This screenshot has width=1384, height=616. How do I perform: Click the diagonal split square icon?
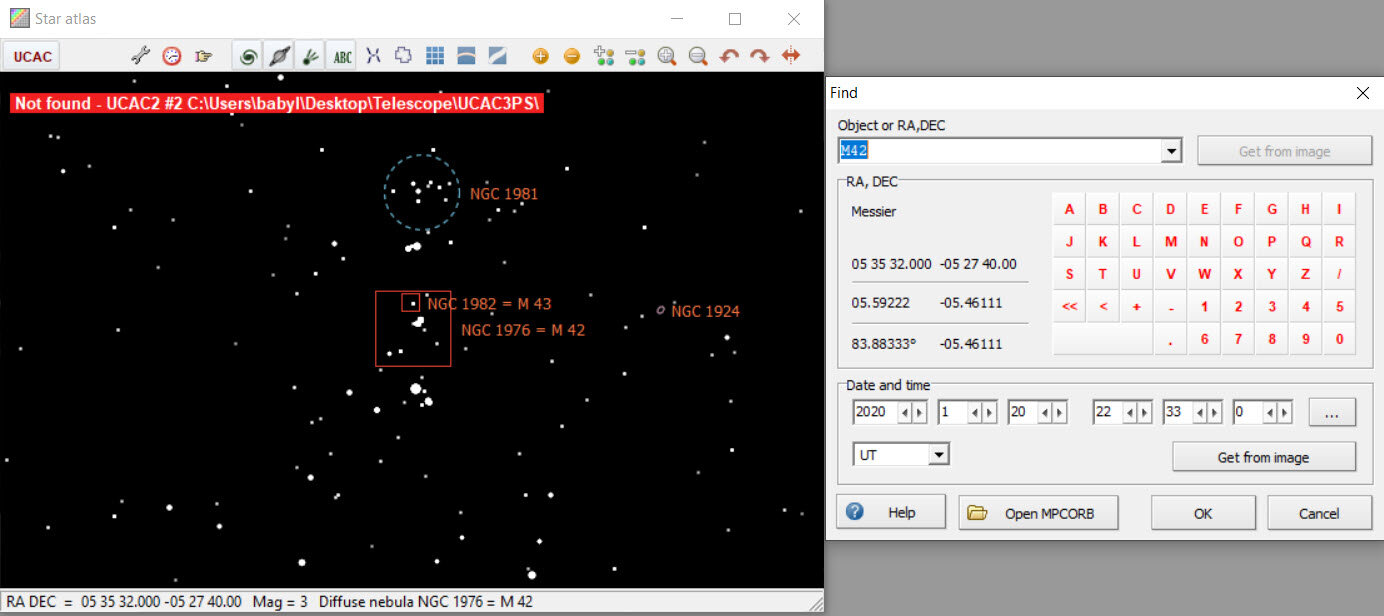click(x=497, y=56)
